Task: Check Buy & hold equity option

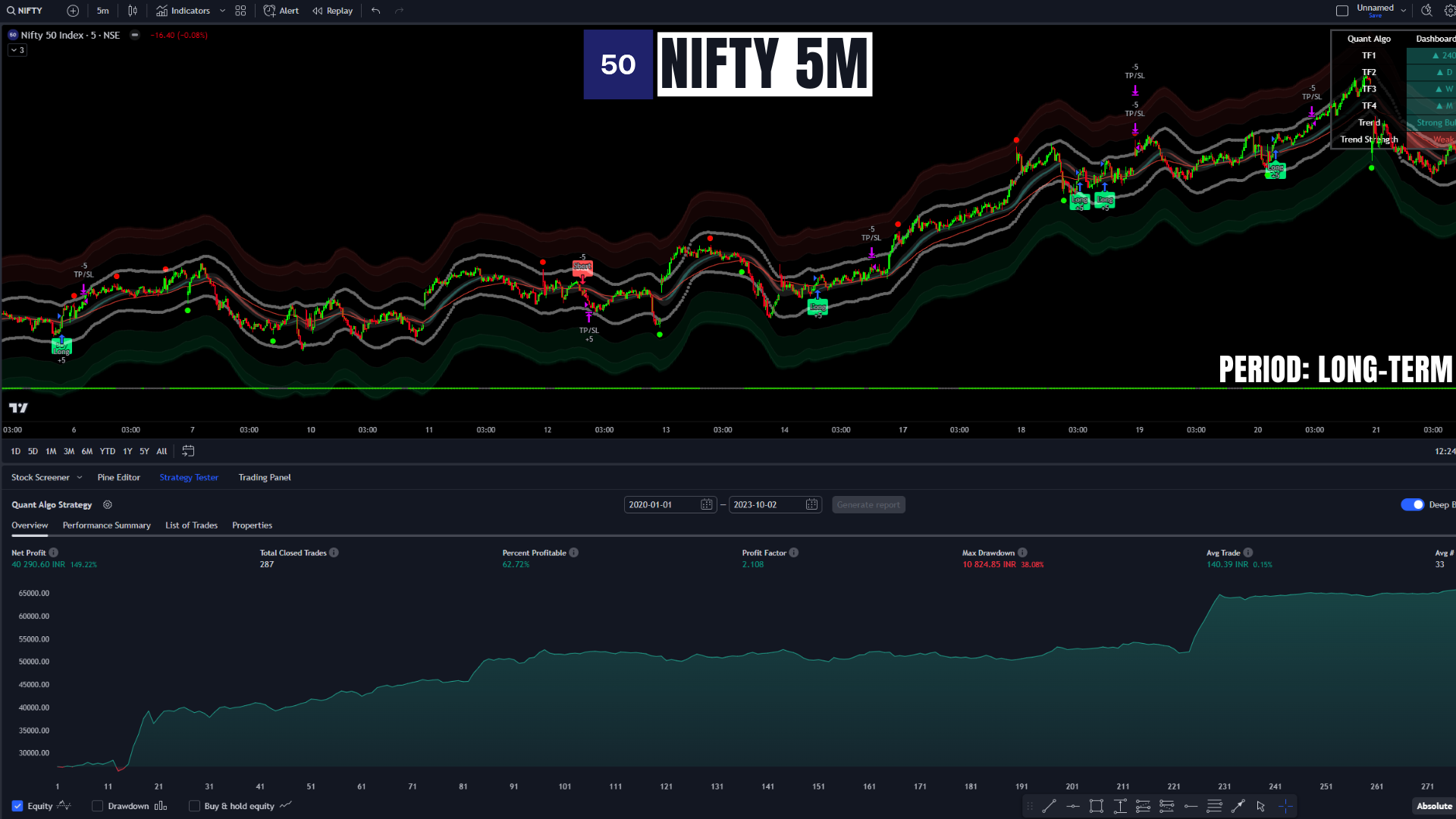Action: 194,806
